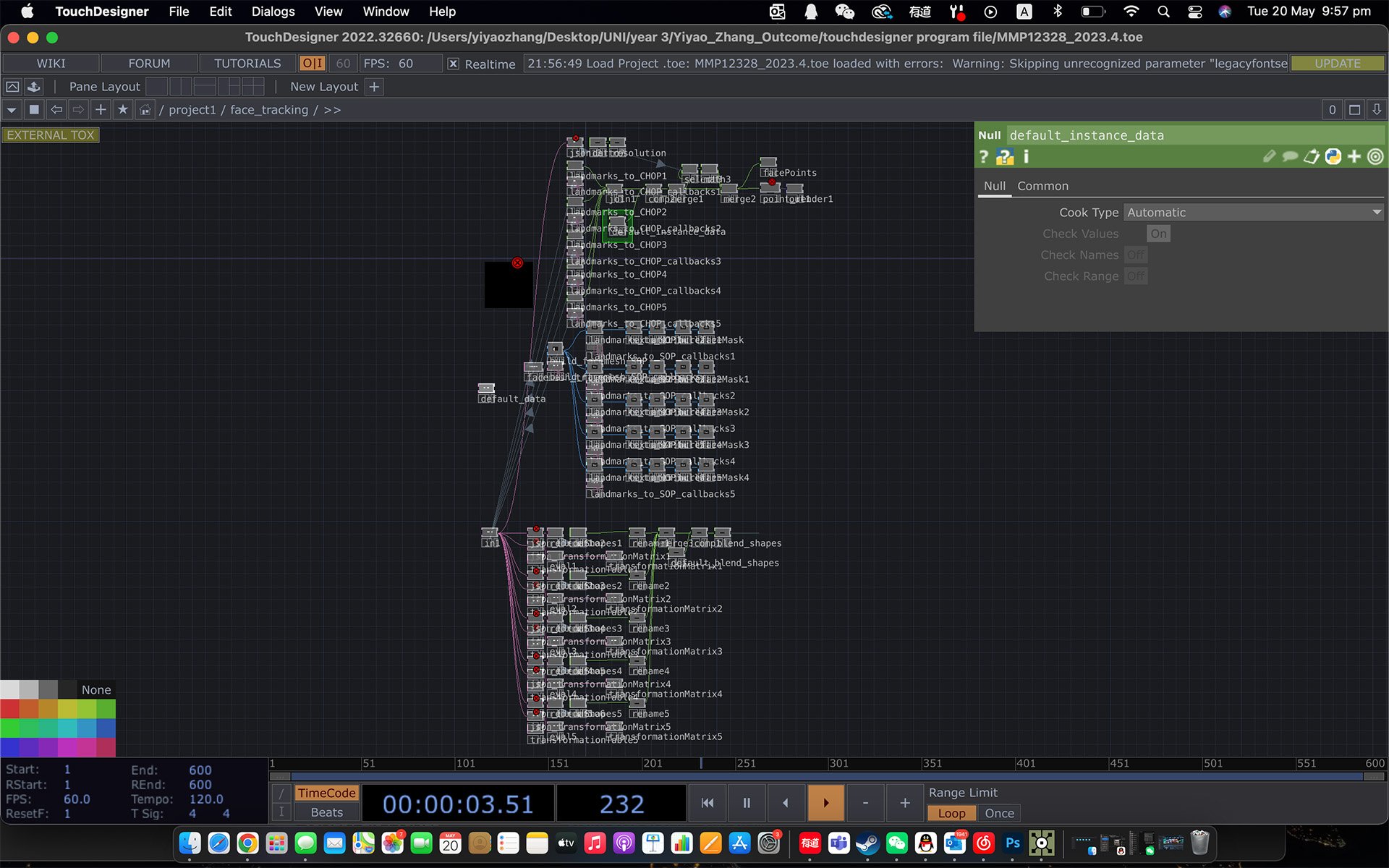This screenshot has width=1389, height=868.
Task: Open operator help question mark icon
Action: click(983, 156)
